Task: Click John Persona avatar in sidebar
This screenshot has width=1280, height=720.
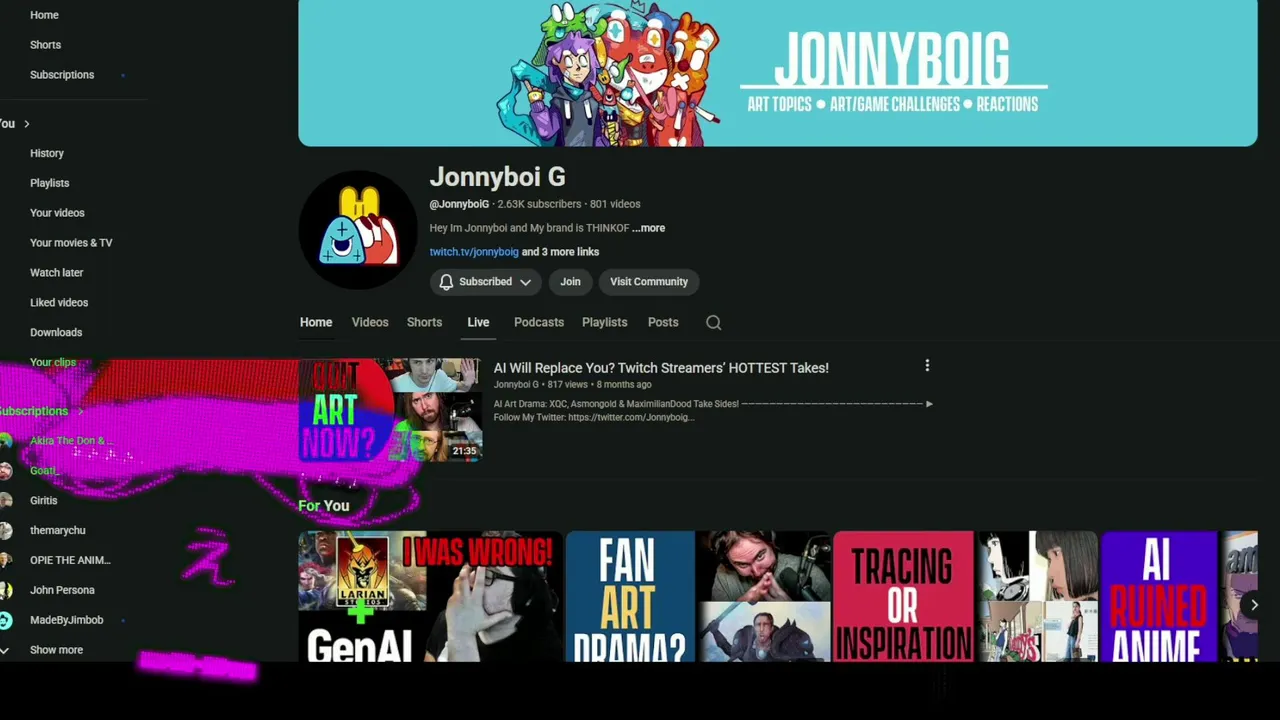Action: [x=6, y=590]
